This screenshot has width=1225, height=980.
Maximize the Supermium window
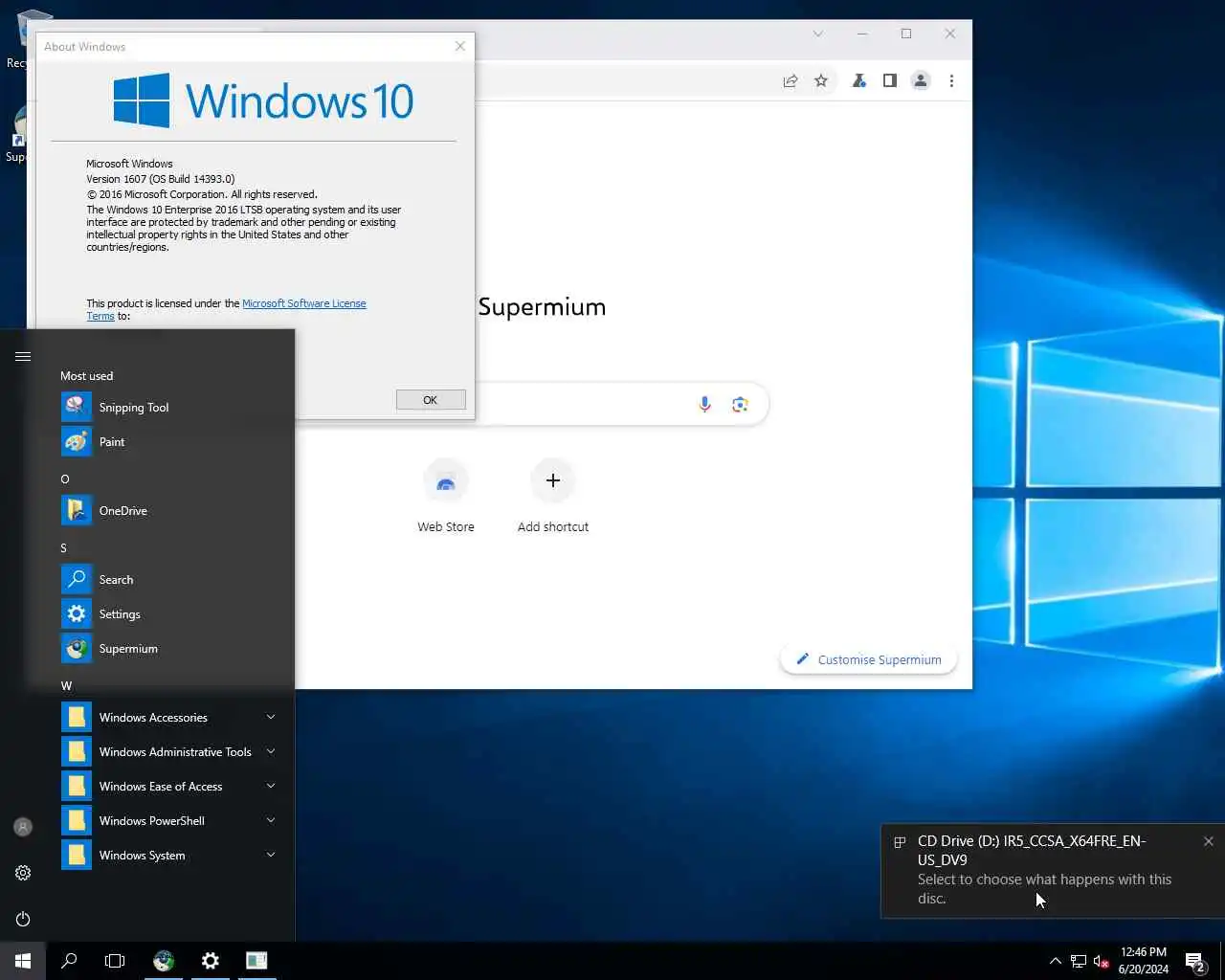(906, 33)
